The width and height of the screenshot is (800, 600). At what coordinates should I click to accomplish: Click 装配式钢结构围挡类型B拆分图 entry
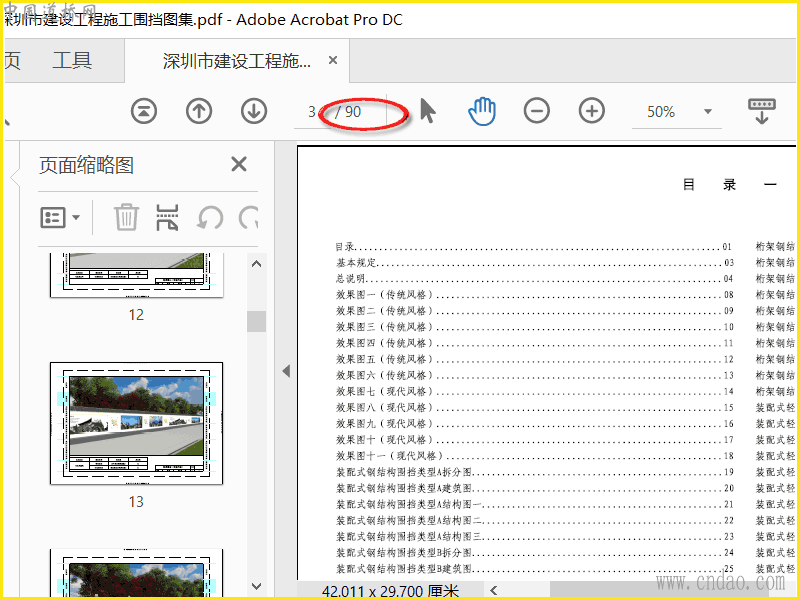click(x=534, y=553)
